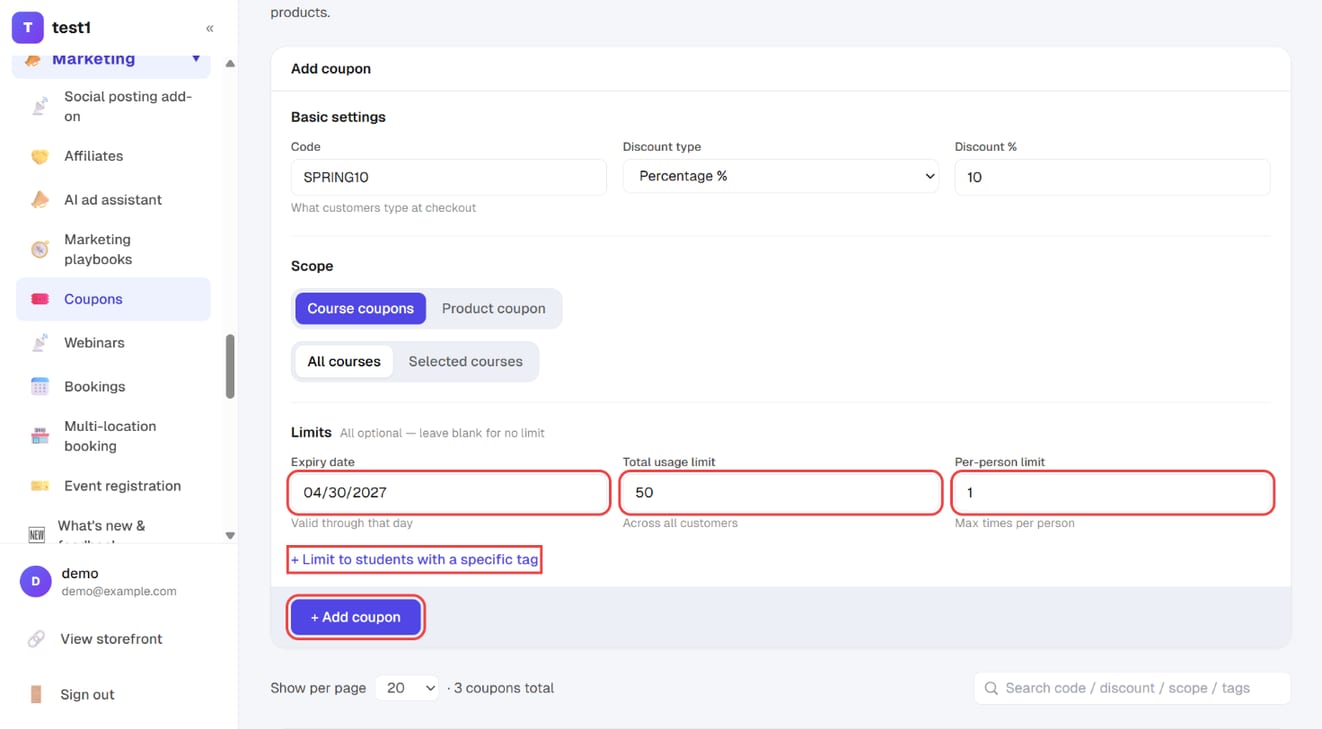The width and height of the screenshot is (1322, 729).
Task: Open Social posting add-on menu item
Action: click(113, 106)
